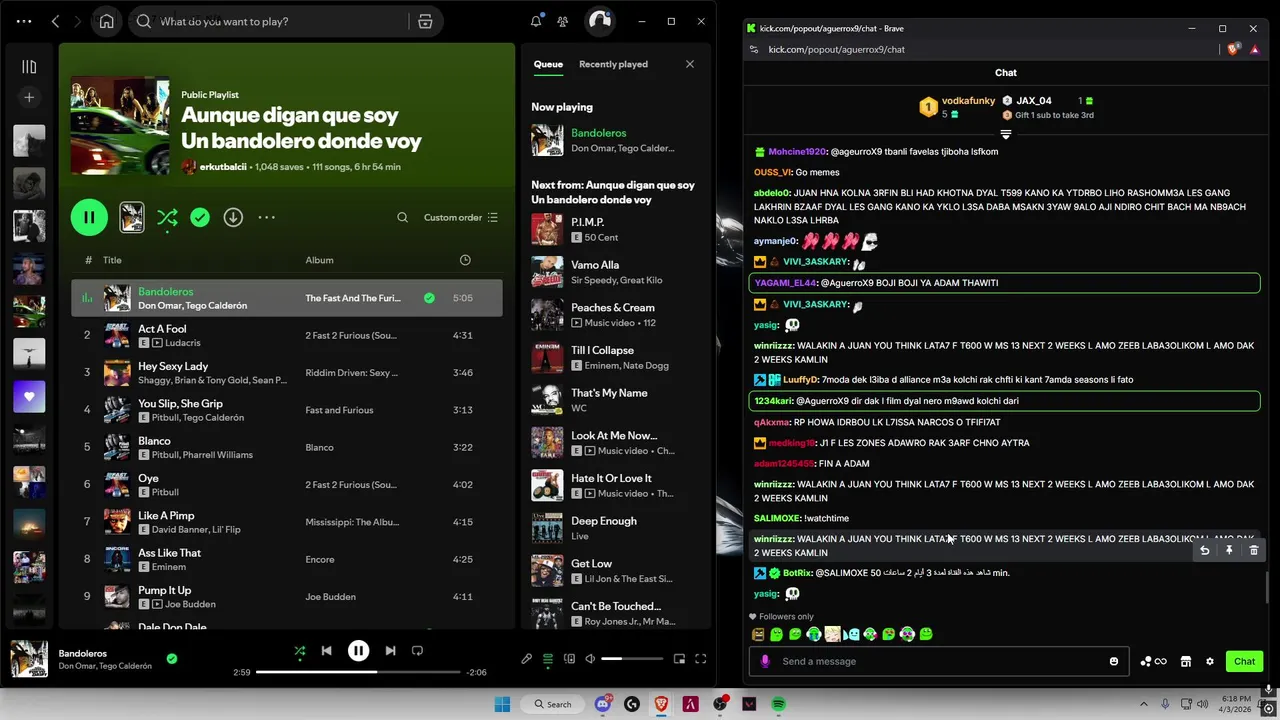Skip to the next track
This screenshot has width=1280, height=720.
click(390, 651)
